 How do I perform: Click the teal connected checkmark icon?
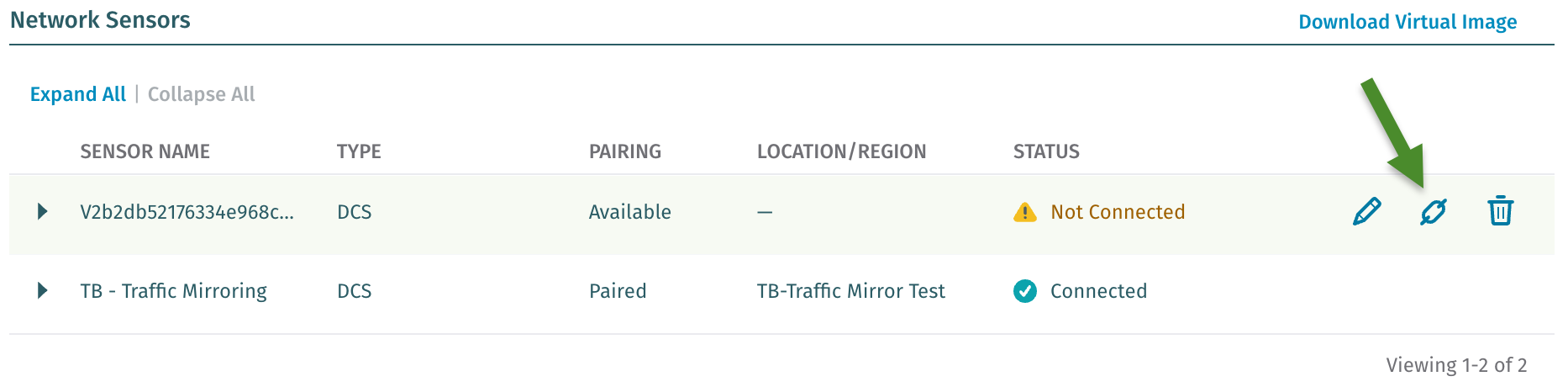[x=1025, y=291]
